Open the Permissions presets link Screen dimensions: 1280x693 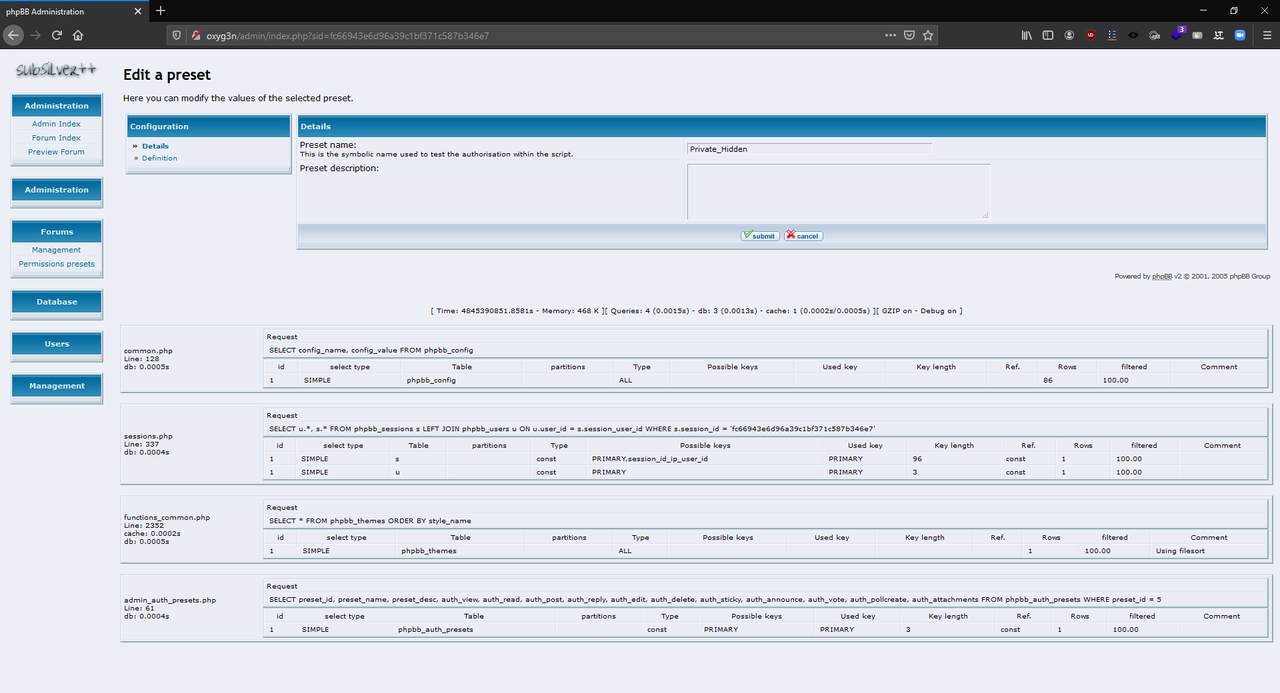tap(57, 264)
